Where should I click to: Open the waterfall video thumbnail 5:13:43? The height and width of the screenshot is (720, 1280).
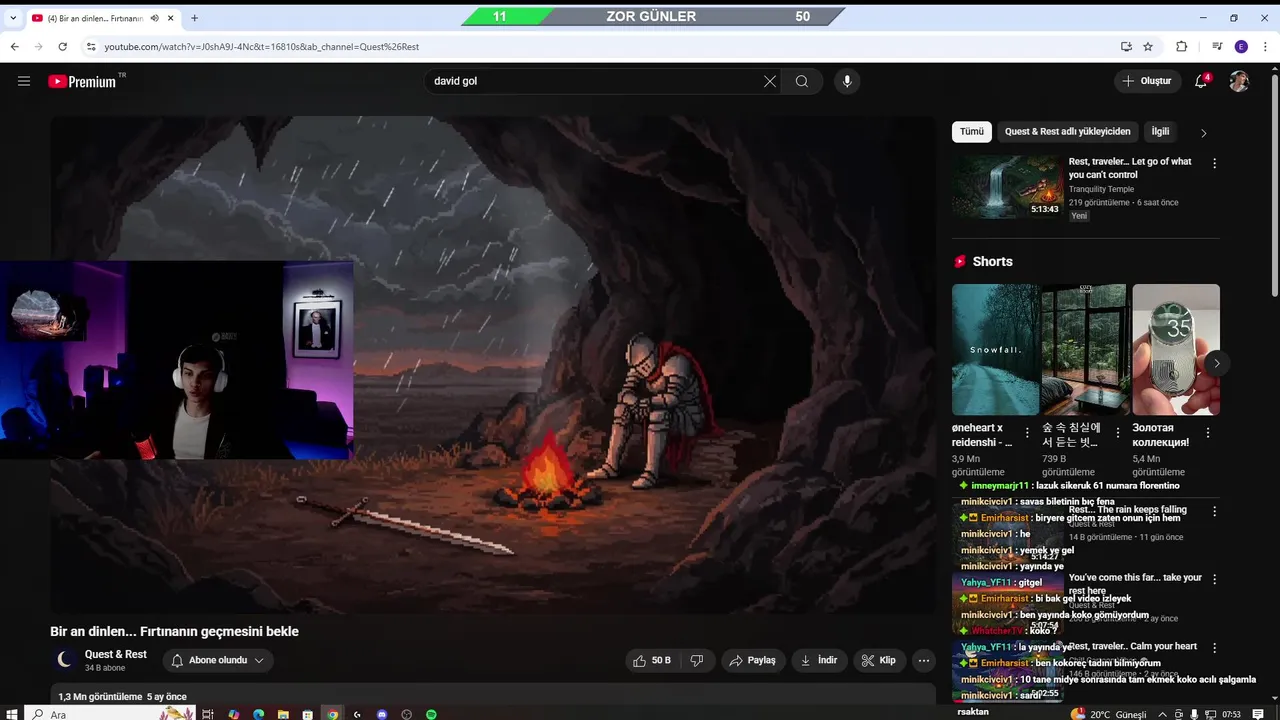1006,186
